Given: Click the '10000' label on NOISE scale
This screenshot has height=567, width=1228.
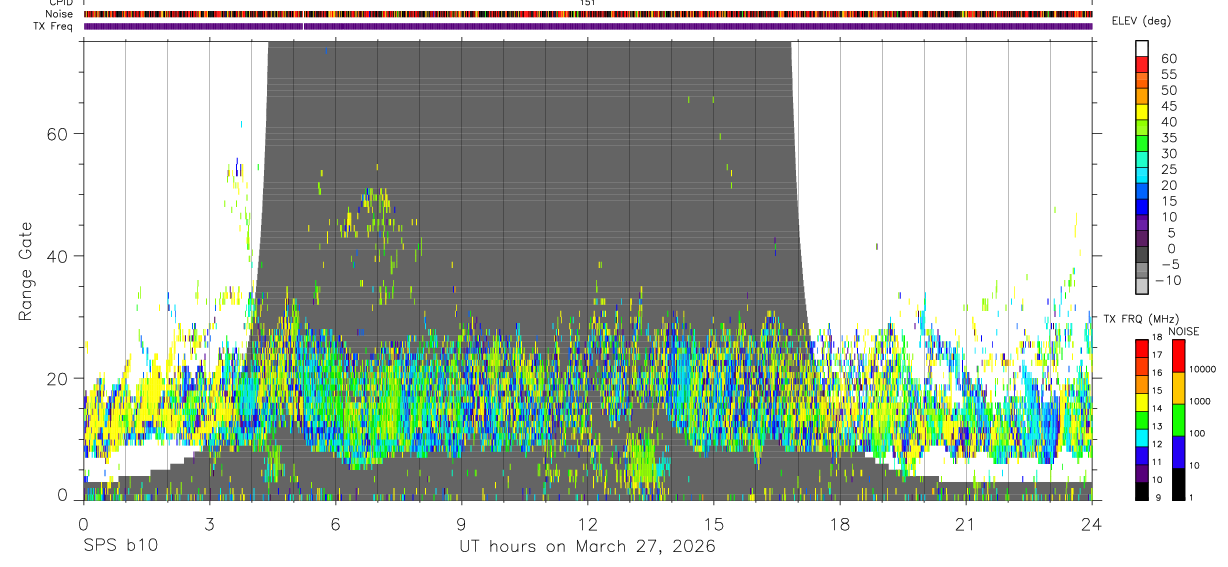Looking at the screenshot, I should [1202, 369].
